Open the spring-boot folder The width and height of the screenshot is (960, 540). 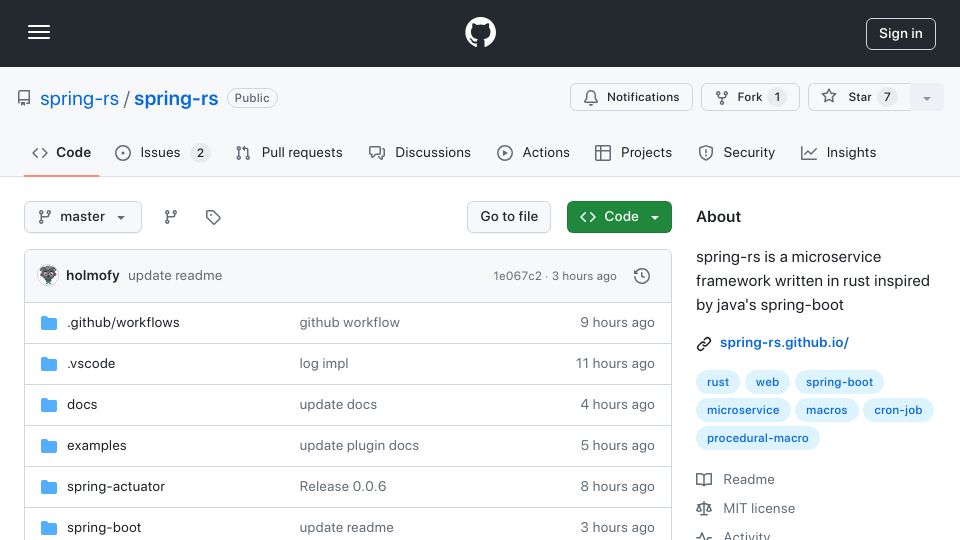[x=104, y=528]
